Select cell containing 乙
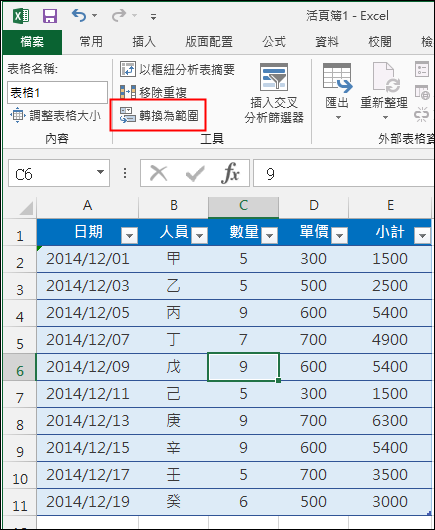Image resolution: width=435 pixels, height=530 pixels. [174, 286]
